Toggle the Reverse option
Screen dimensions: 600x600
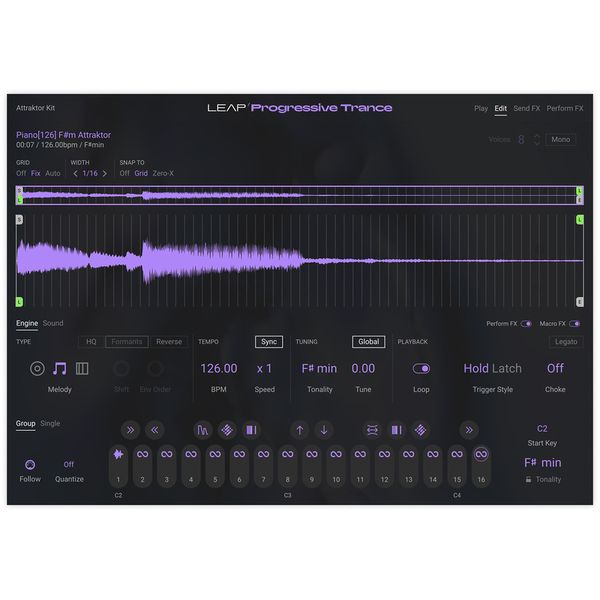click(169, 341)
